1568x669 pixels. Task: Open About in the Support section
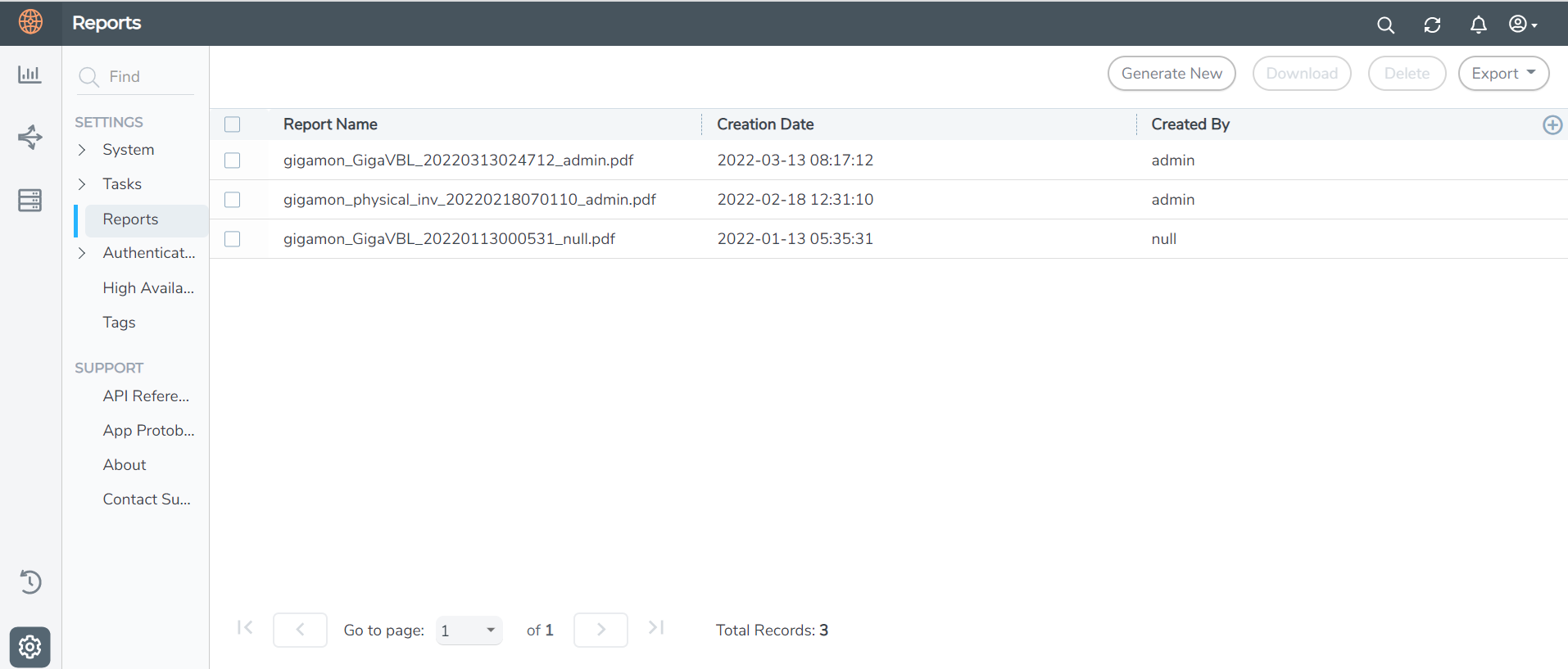pos(125,465)
